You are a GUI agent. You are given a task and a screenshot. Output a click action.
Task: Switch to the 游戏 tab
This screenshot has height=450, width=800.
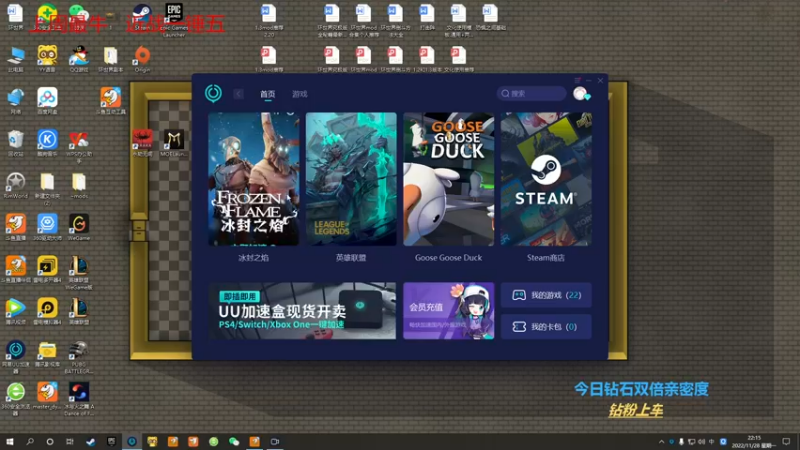[299, 94]
